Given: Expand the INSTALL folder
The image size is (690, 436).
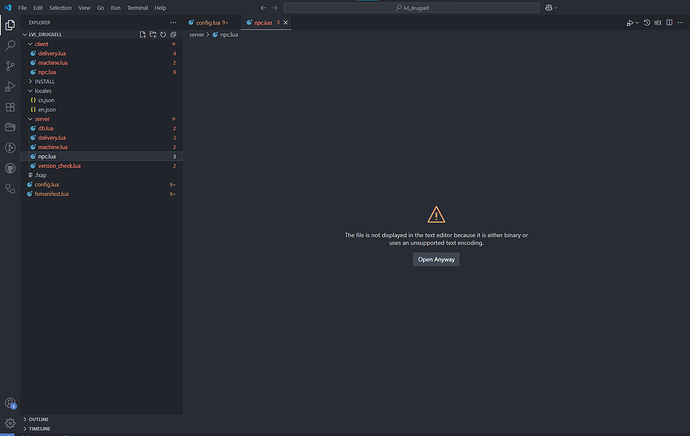Looking at the screenshot, I should click(45, 81).
